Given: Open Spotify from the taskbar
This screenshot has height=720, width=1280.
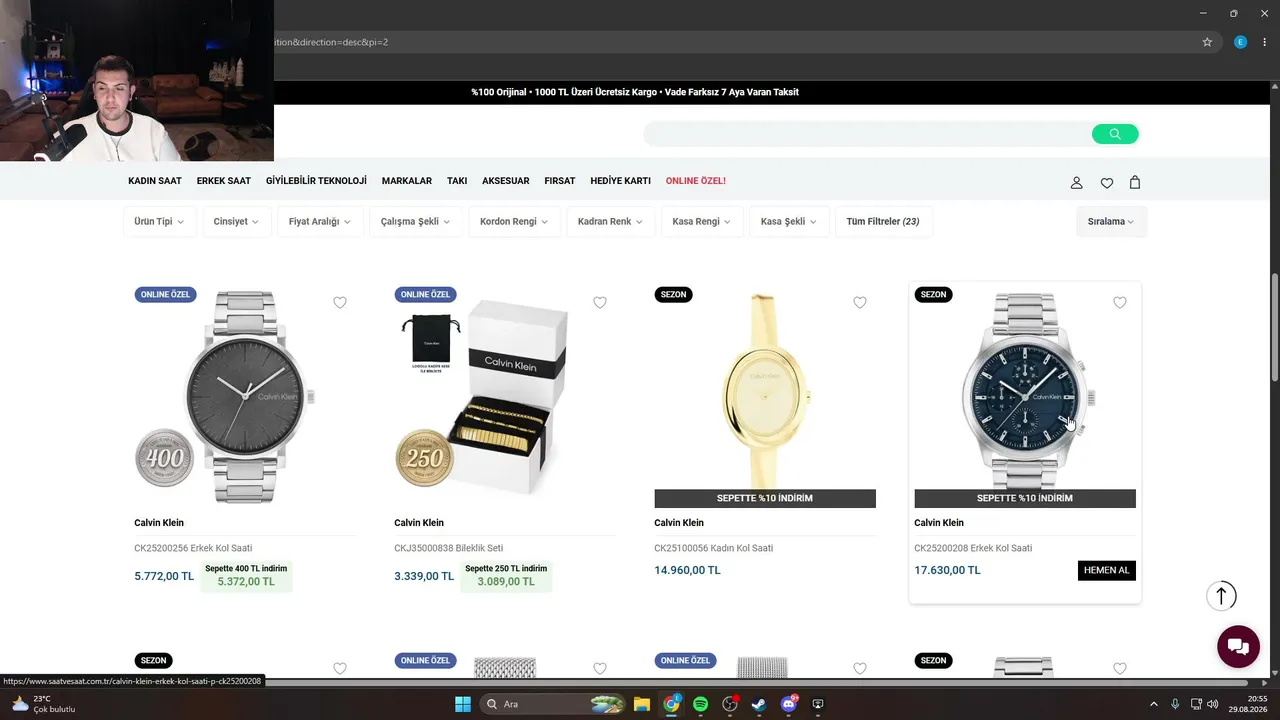Looking at the screenshot, I should pyautogui.click(x=700, y=704).
